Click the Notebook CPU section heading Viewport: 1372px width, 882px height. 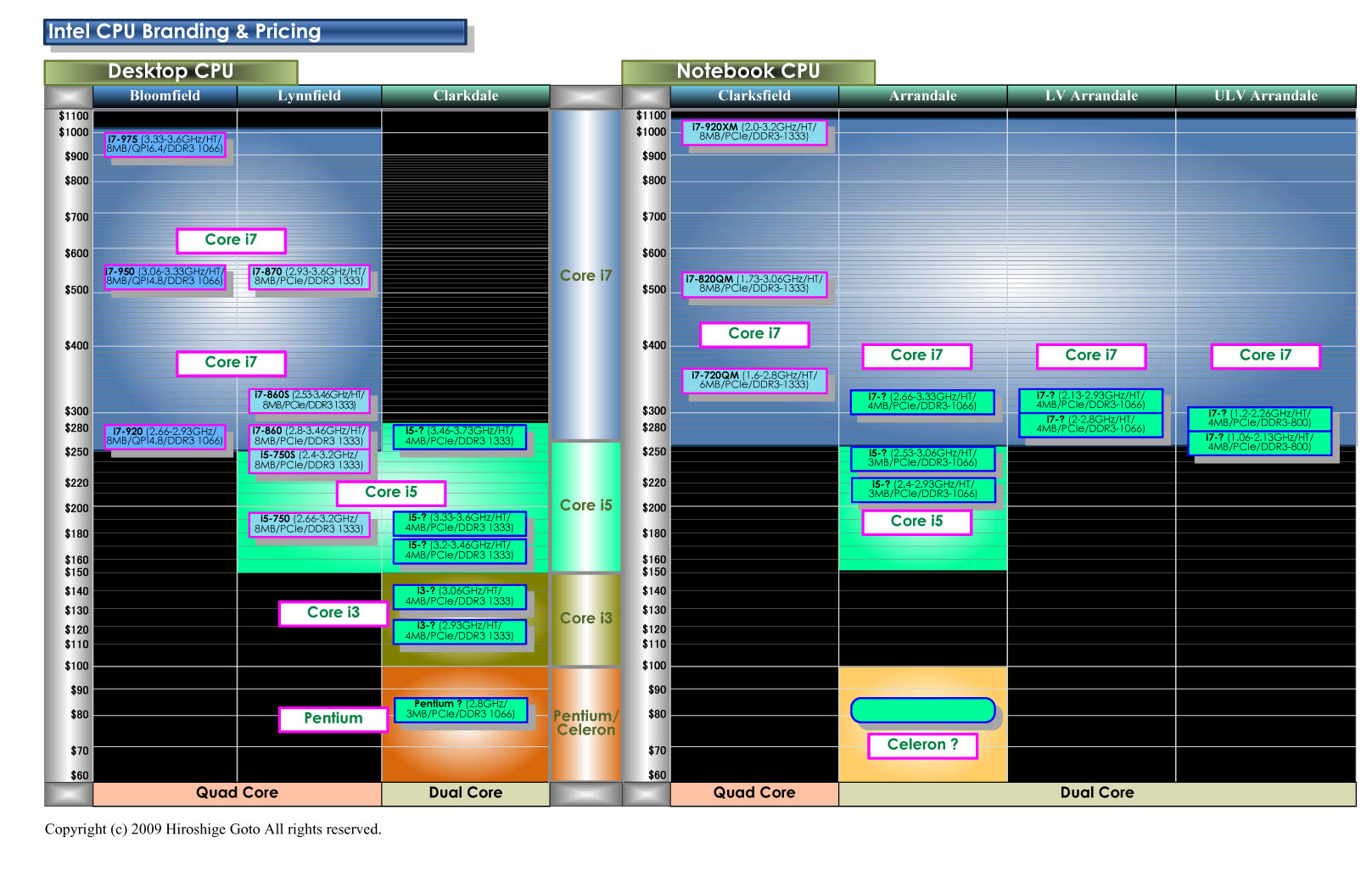[x=748, y=72]
